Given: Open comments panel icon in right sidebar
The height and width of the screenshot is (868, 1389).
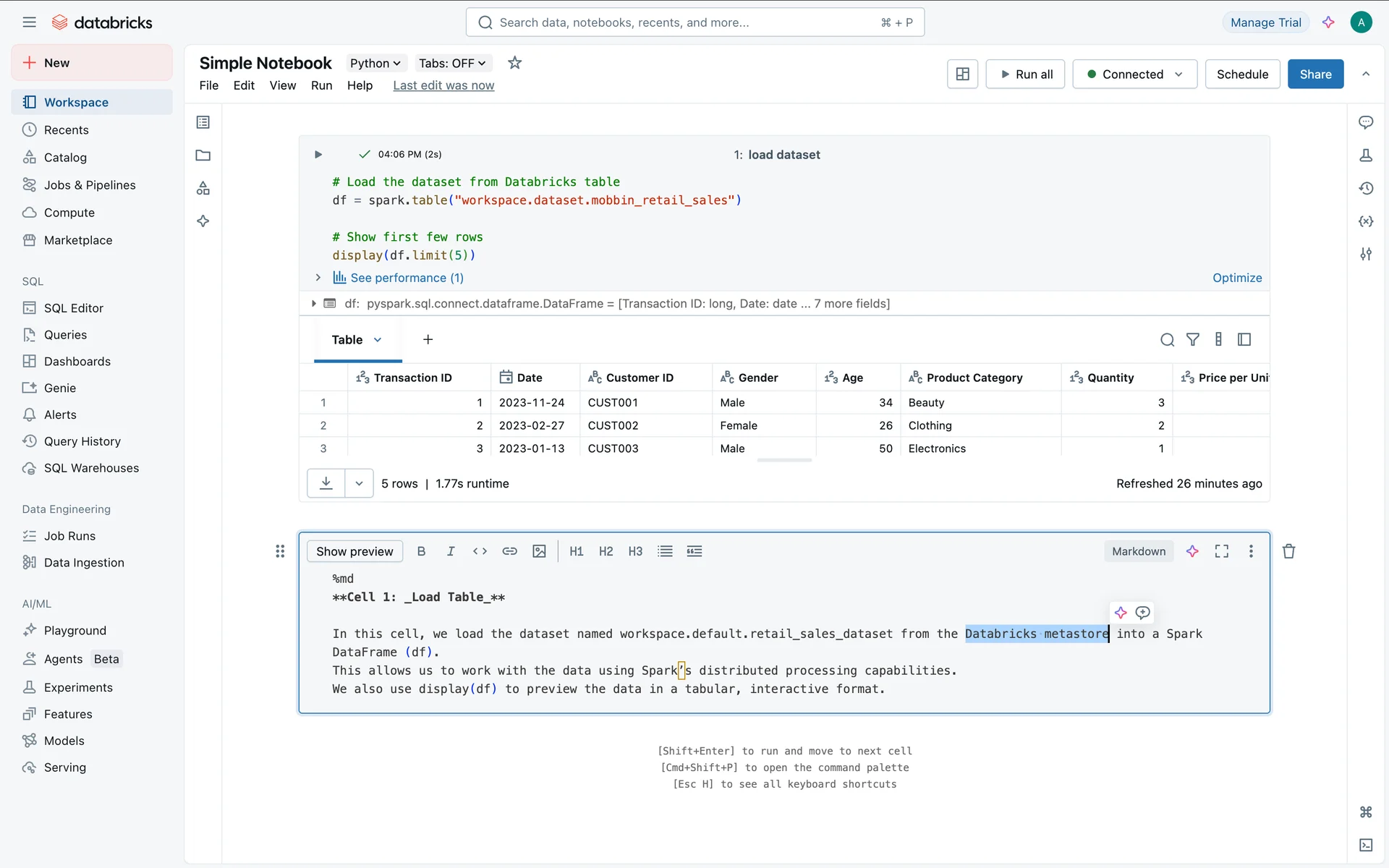Looking at the screenshot, I should tap(1366, 122).
